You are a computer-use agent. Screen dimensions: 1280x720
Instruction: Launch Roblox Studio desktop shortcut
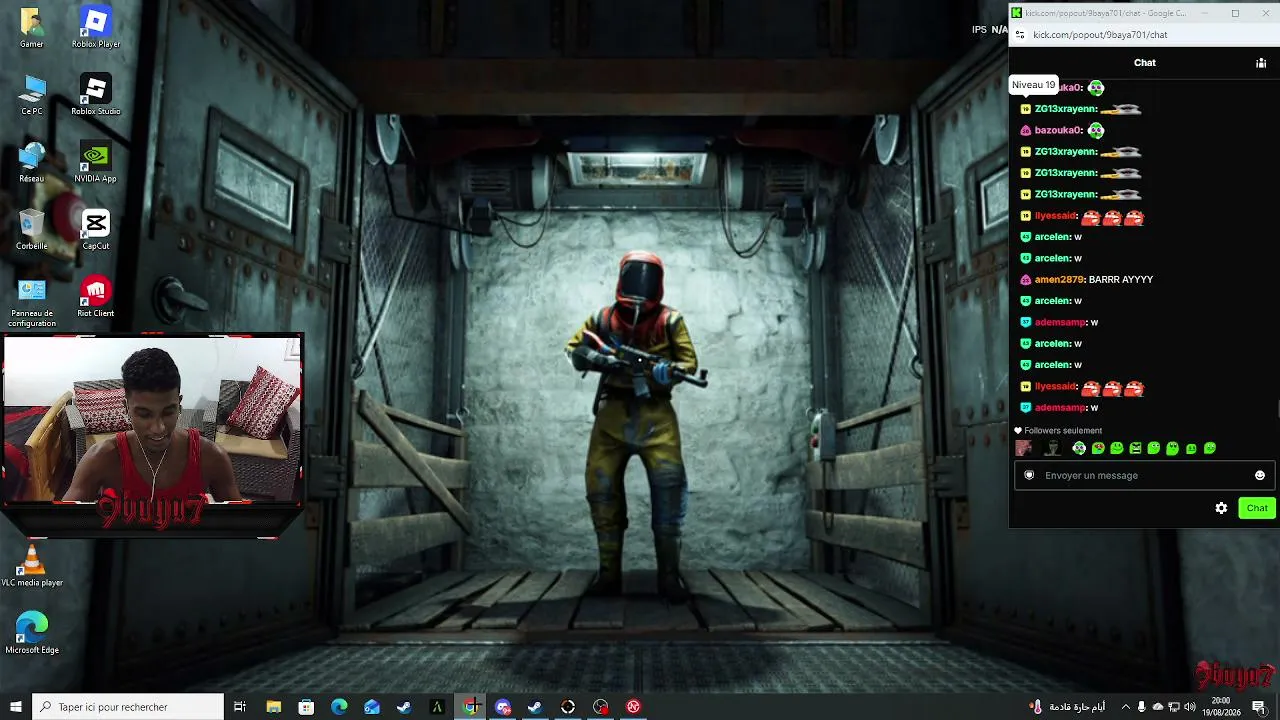coord(96,95)
